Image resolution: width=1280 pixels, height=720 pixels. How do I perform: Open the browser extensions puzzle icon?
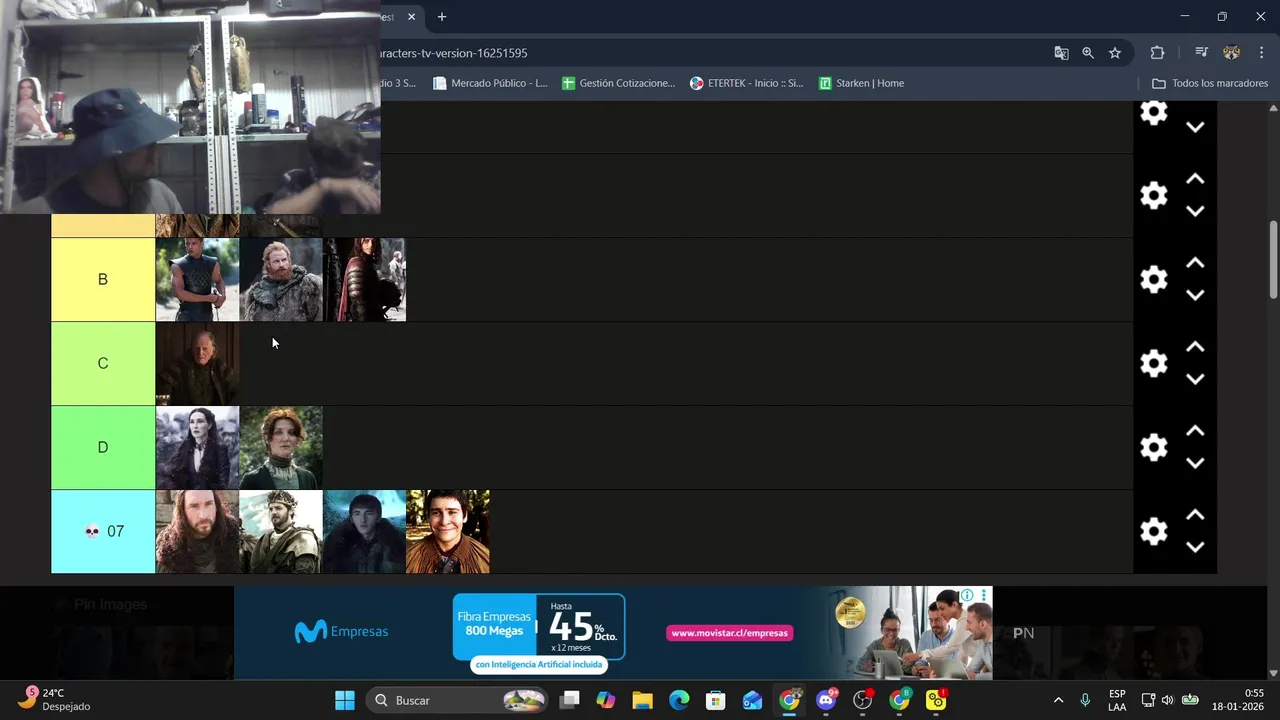1157,53
